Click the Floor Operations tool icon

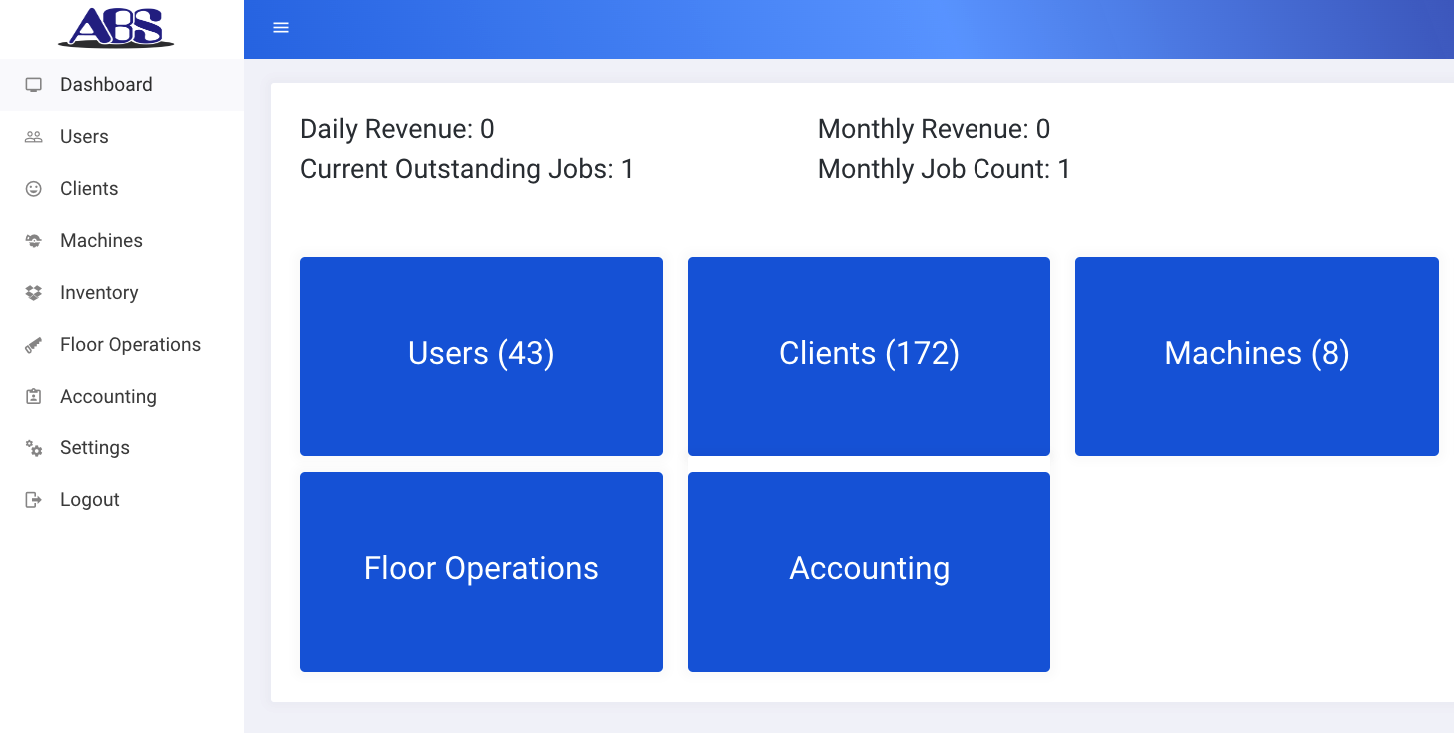click(x=34, y=345)
